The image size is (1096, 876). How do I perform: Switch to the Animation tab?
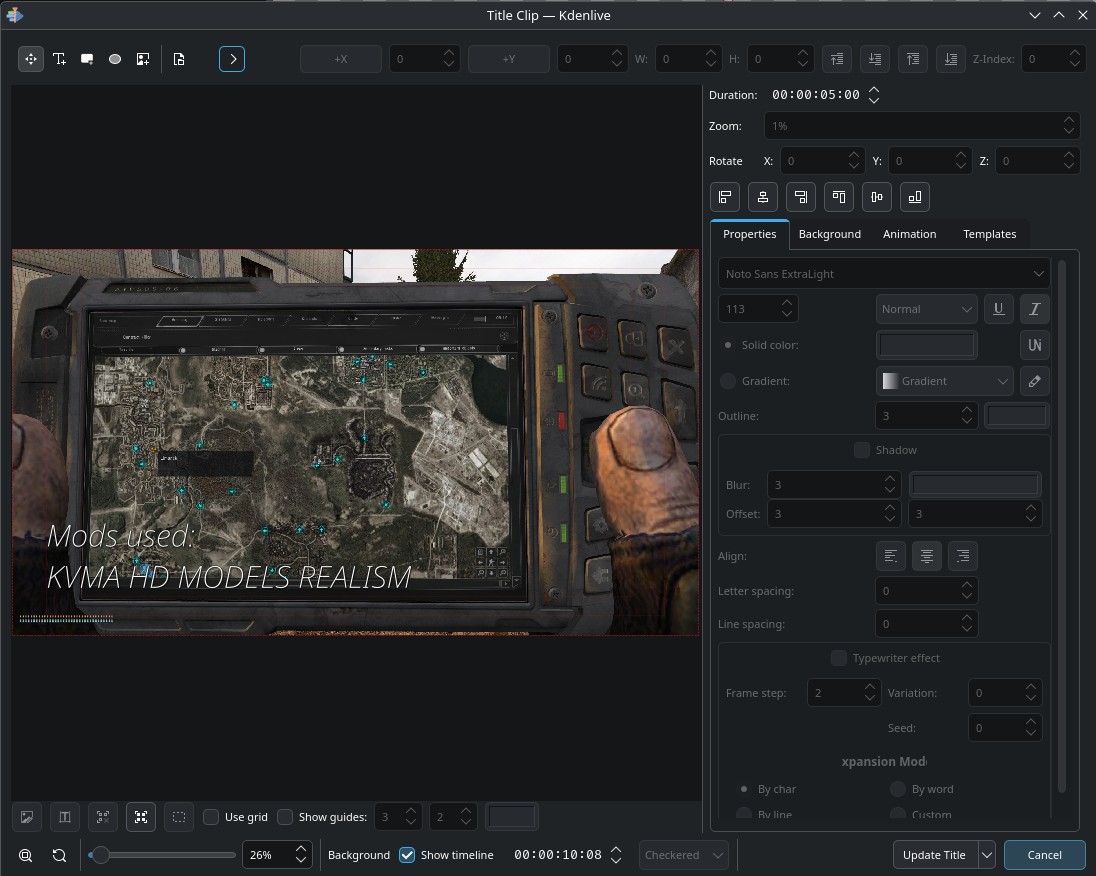(x=909, y=234)
